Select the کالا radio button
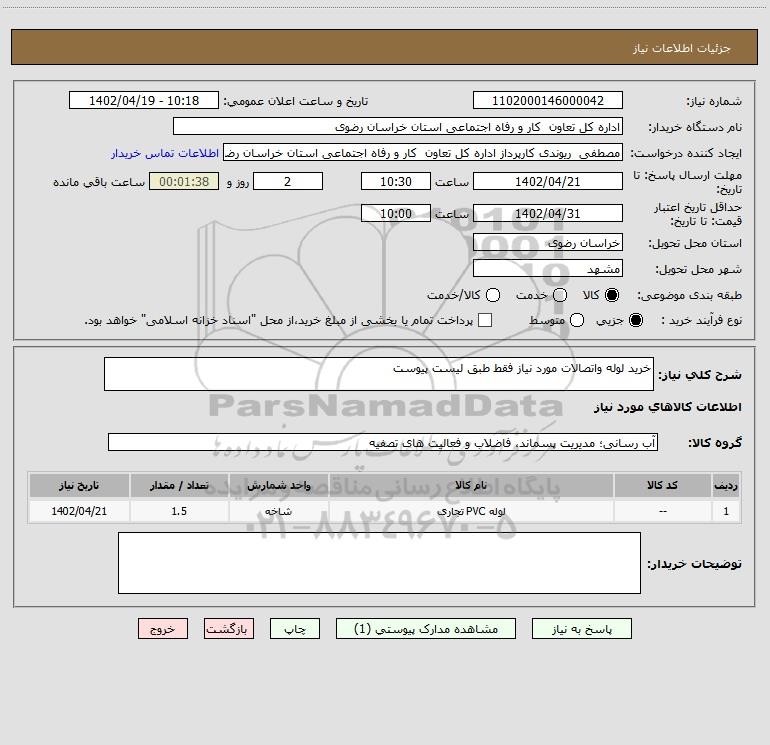Viewport: 770px width, 745px height. point(612,295)
